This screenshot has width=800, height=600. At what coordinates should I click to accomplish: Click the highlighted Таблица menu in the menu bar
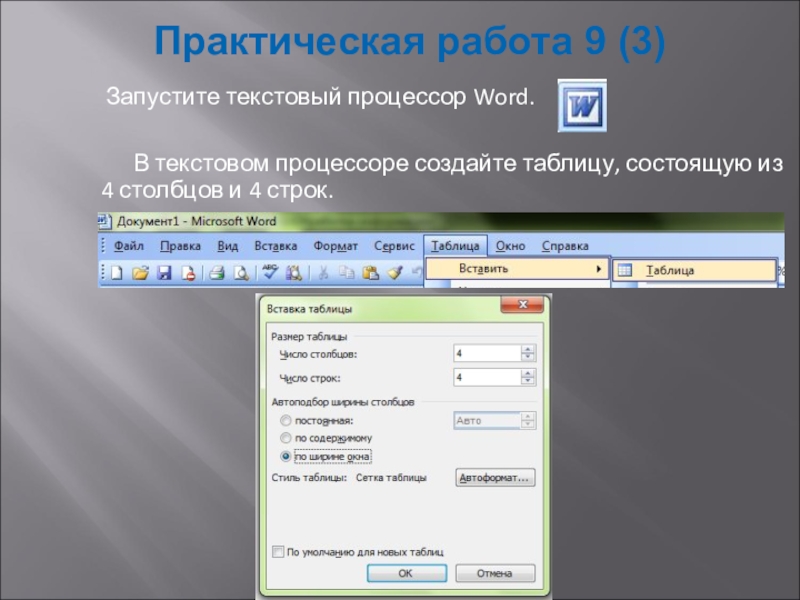click(x=455, y=246)
